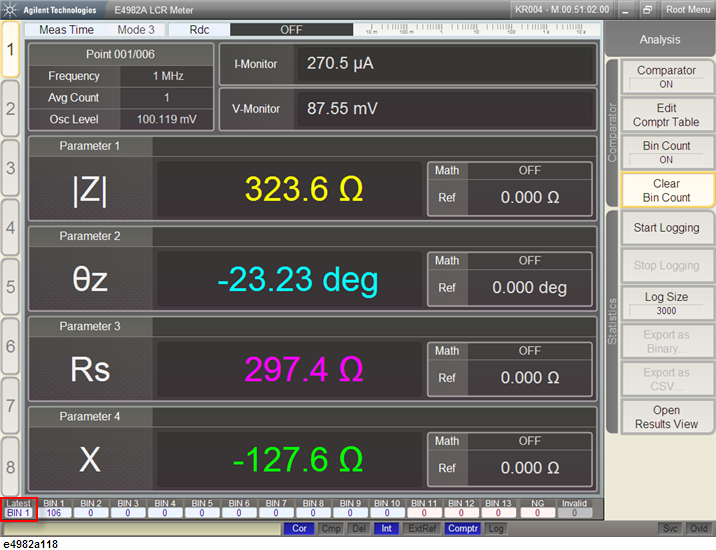Select the |Z| parameter 1 label
Image resolution: width=716 pixels, height=550 pixels.
(90, 189)
